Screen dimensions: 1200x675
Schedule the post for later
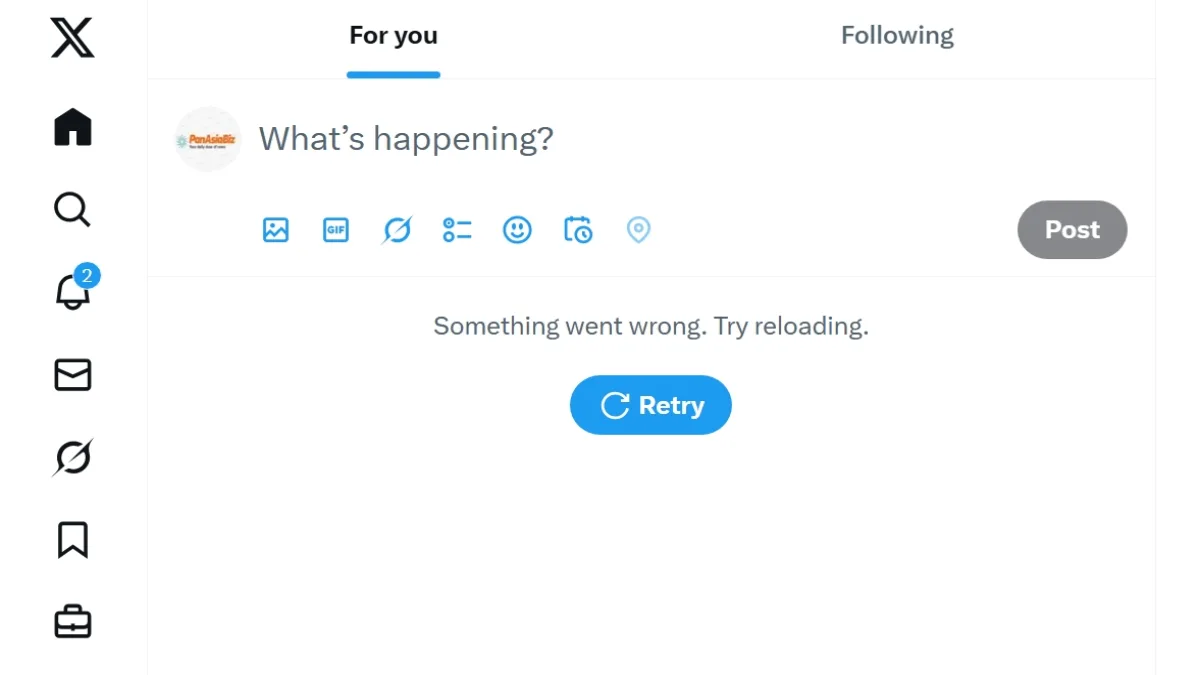pos(578,230)
